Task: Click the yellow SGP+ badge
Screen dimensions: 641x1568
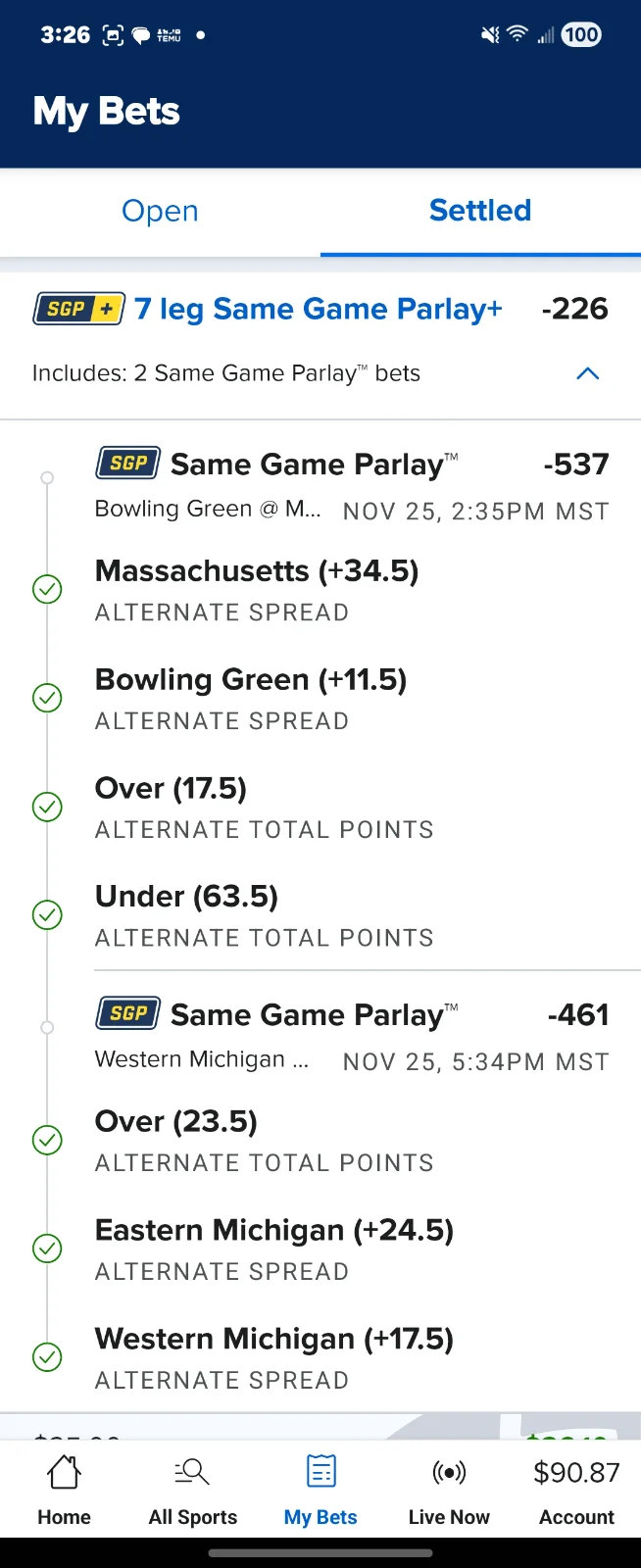Action: 78,309
